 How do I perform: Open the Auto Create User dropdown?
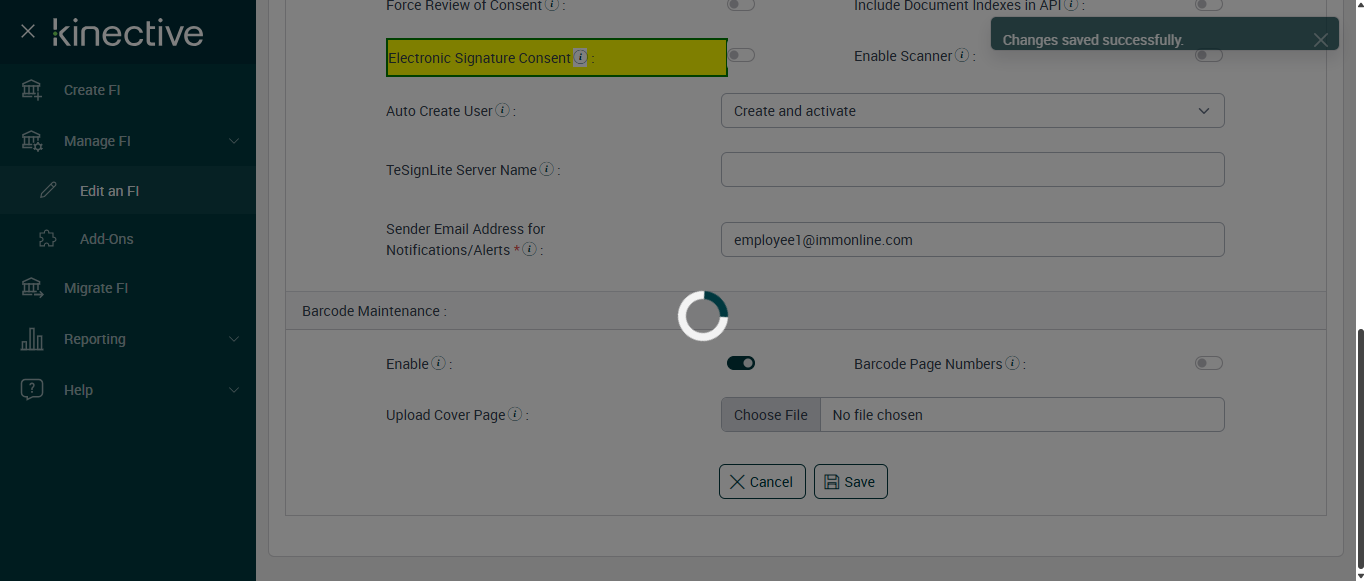[973, 111]
